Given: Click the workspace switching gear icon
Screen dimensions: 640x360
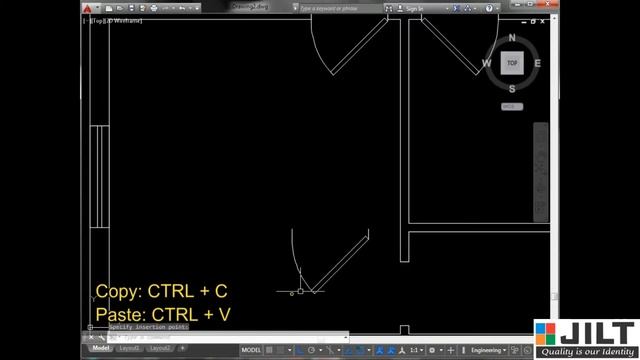Looking at the screenshot, I should (x=432, y=350).
